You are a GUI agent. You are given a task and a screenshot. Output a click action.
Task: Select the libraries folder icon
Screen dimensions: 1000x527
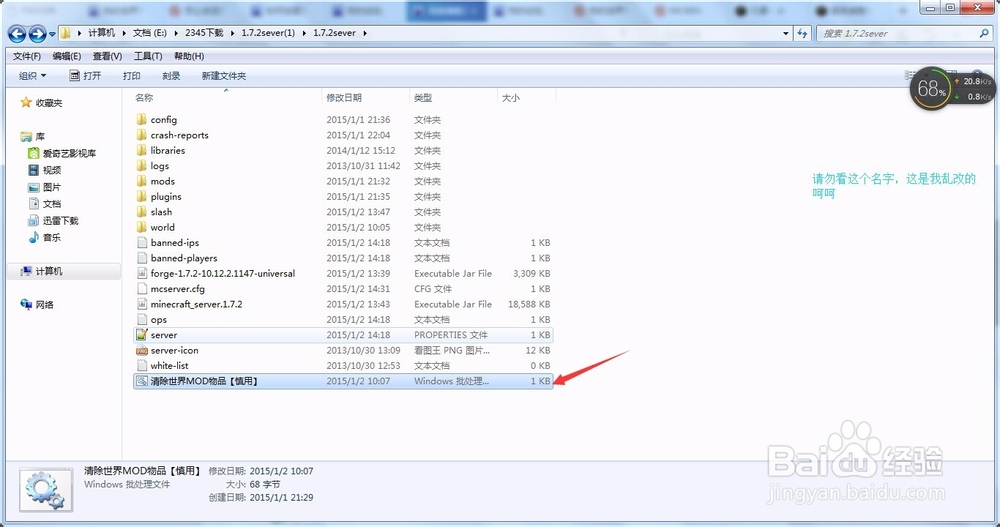142,150
